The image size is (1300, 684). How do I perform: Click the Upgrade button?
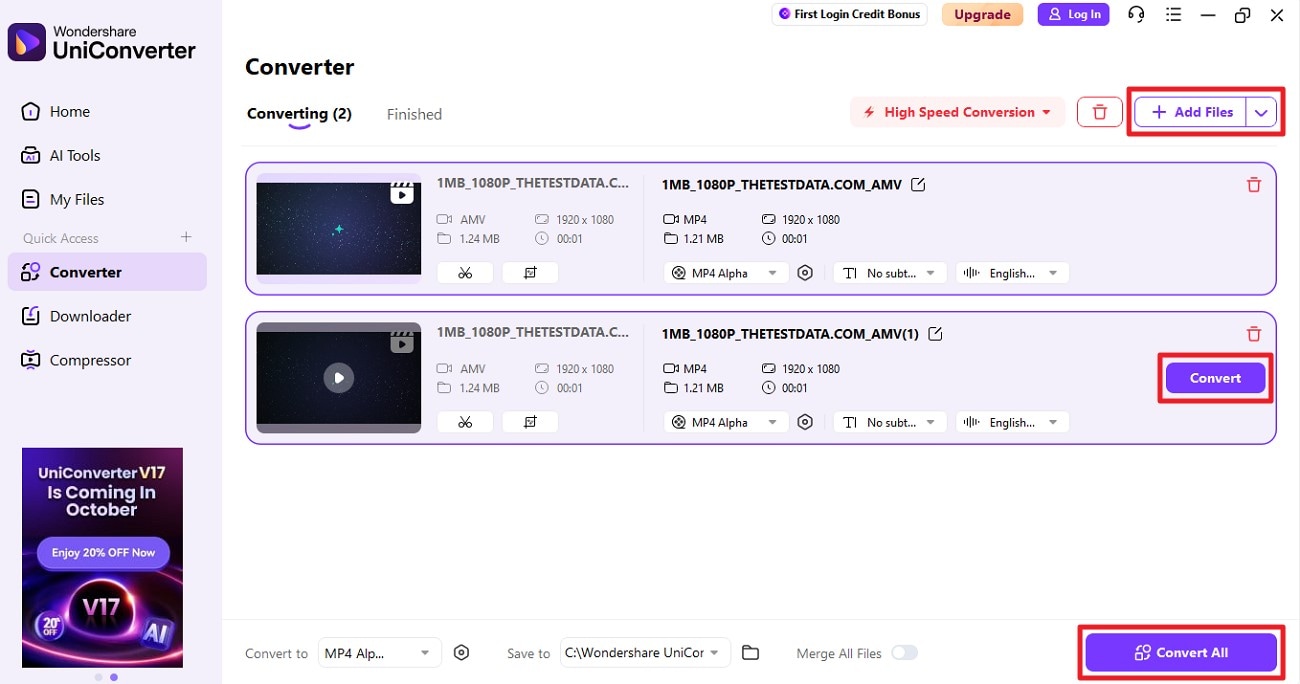click(982, 14)
